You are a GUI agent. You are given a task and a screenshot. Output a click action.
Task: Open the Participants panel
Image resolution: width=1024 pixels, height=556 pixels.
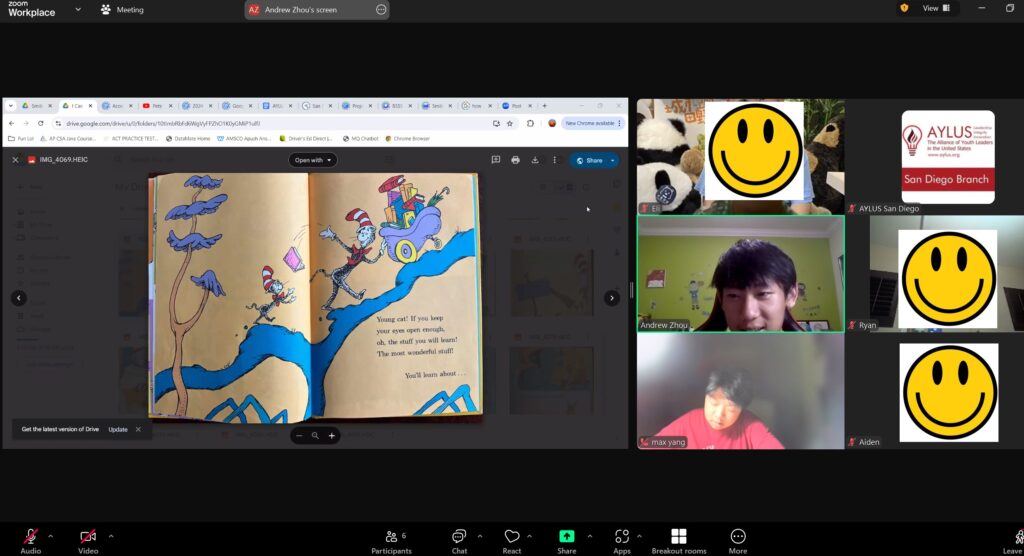click(x=392, y=541)
